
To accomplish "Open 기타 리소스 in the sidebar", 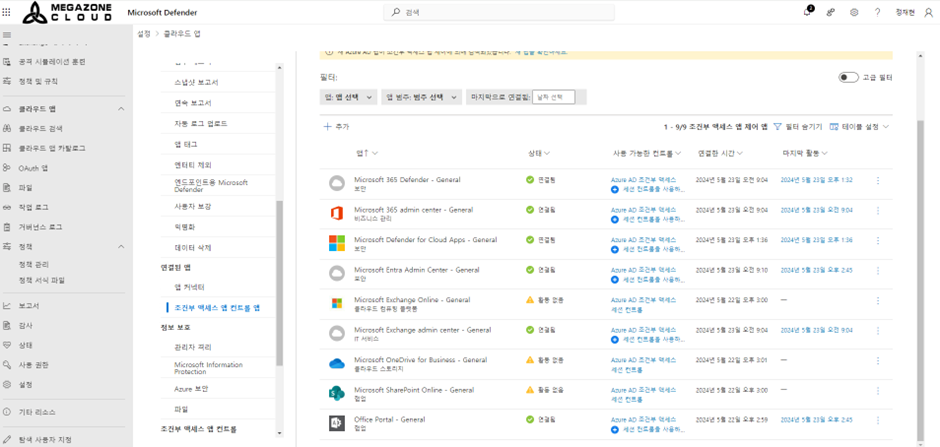I will [37, 412].
